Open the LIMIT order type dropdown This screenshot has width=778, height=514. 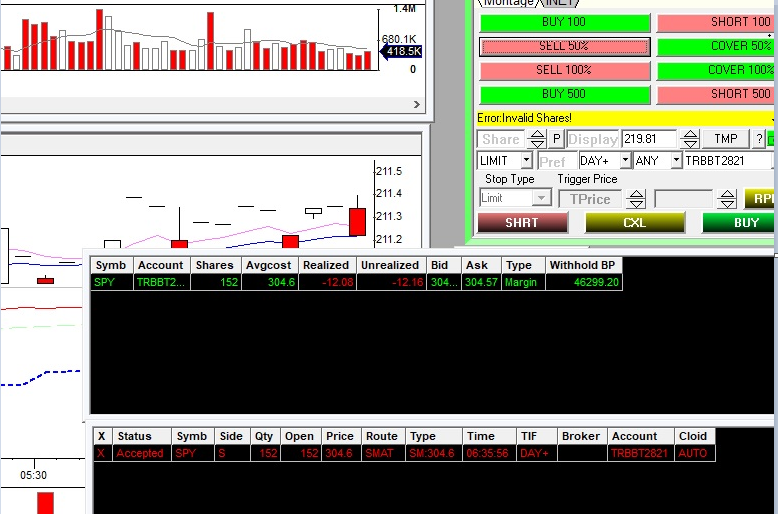(526, 160)
